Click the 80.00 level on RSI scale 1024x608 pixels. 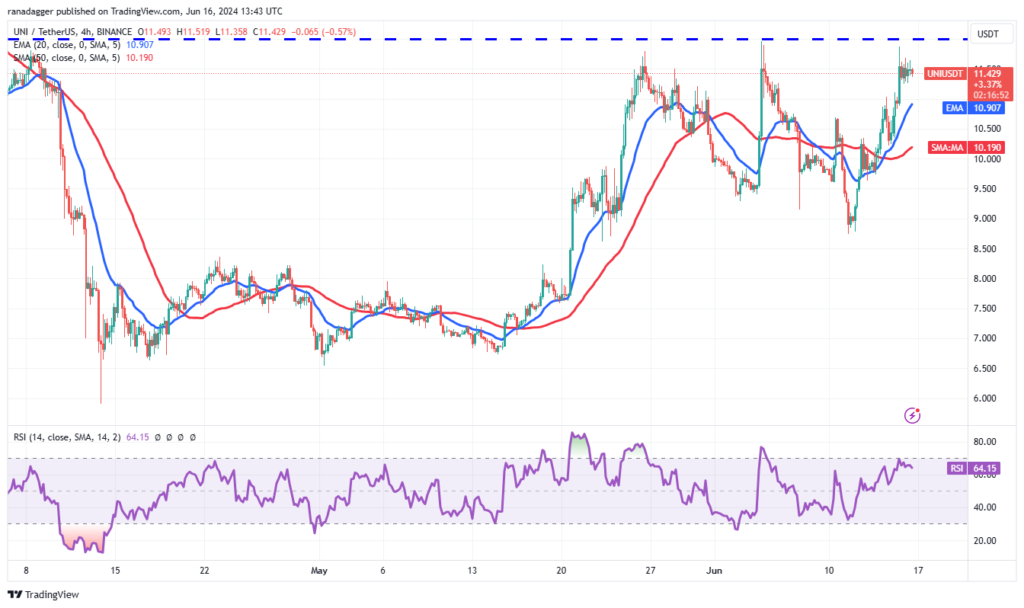click(x=985, y=441)
